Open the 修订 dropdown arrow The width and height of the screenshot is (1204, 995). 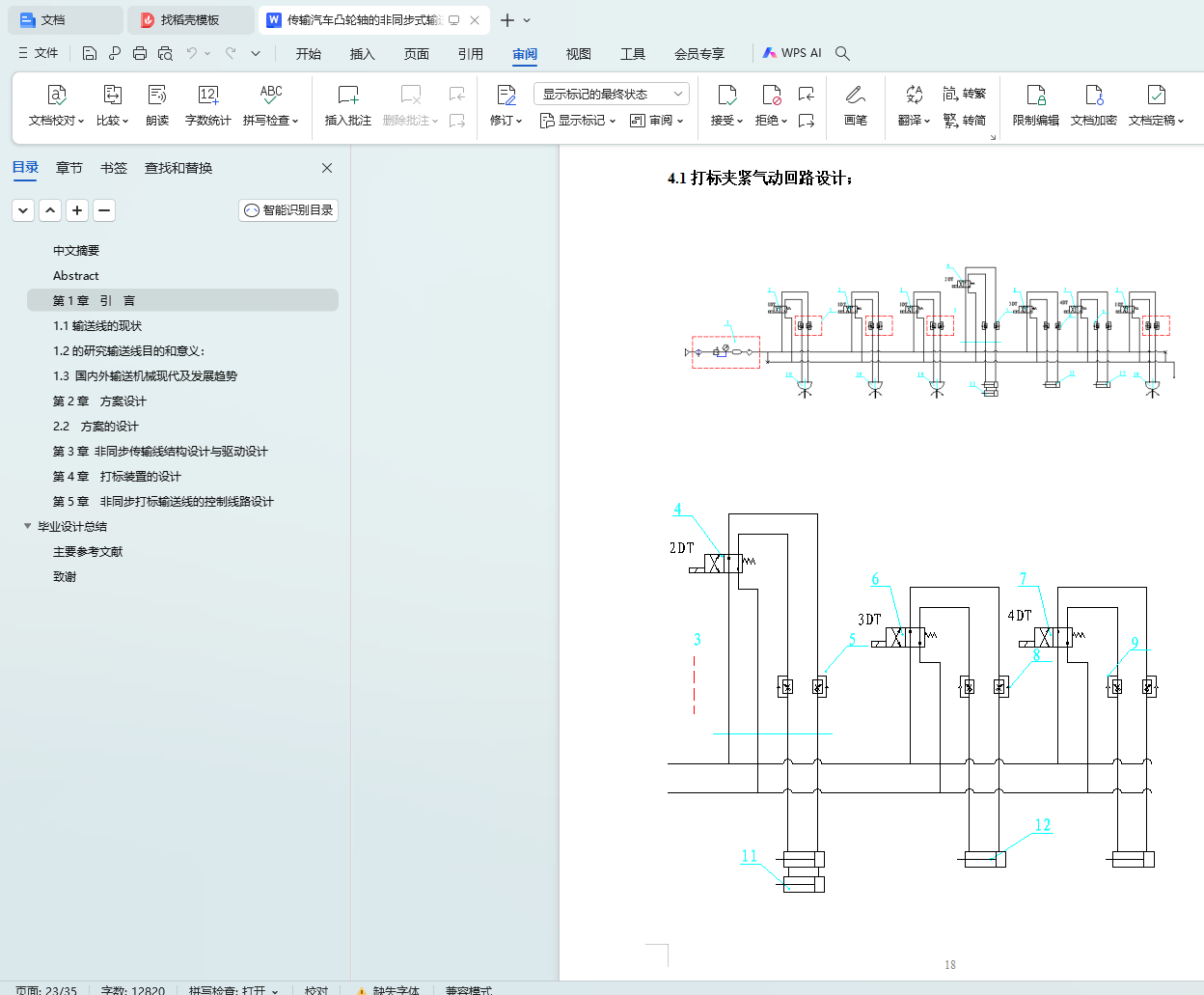[519, 122]
